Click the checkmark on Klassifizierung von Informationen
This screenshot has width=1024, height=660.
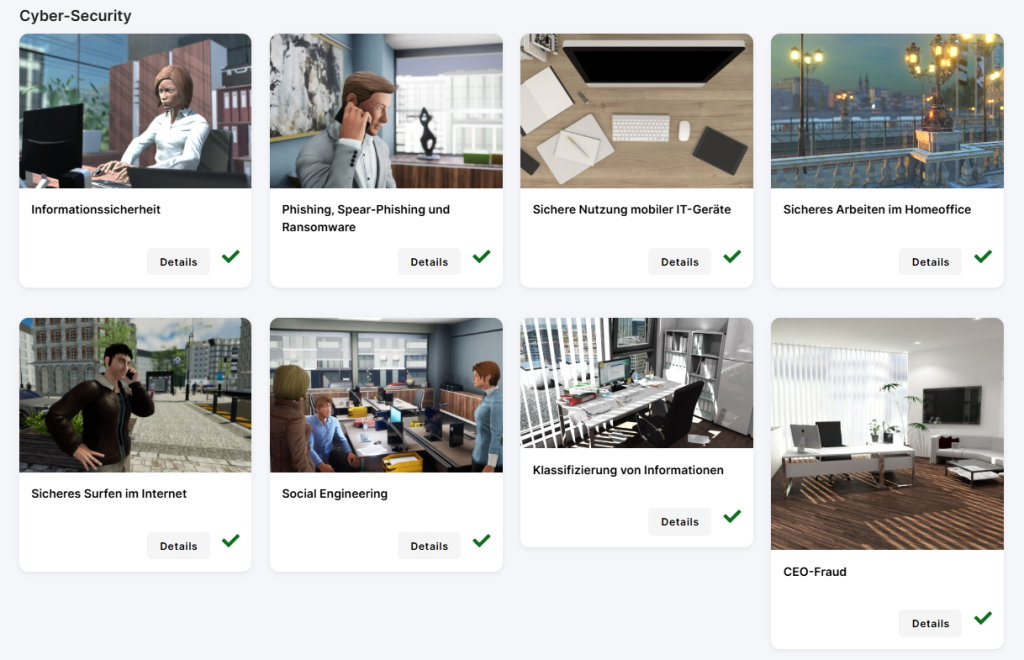pos(732,516)
